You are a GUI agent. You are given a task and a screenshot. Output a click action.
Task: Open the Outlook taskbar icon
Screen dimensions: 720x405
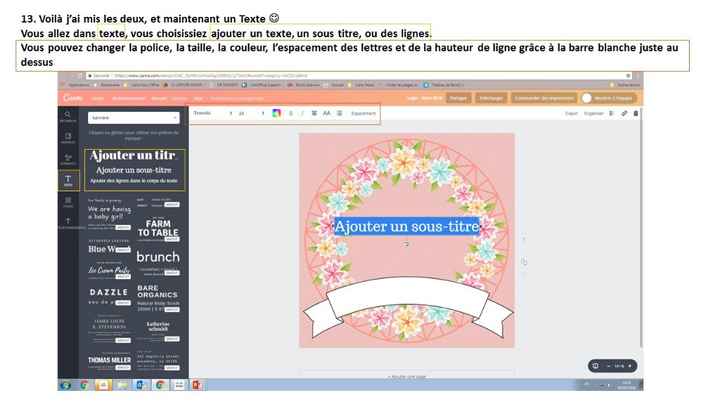[141, 385]
